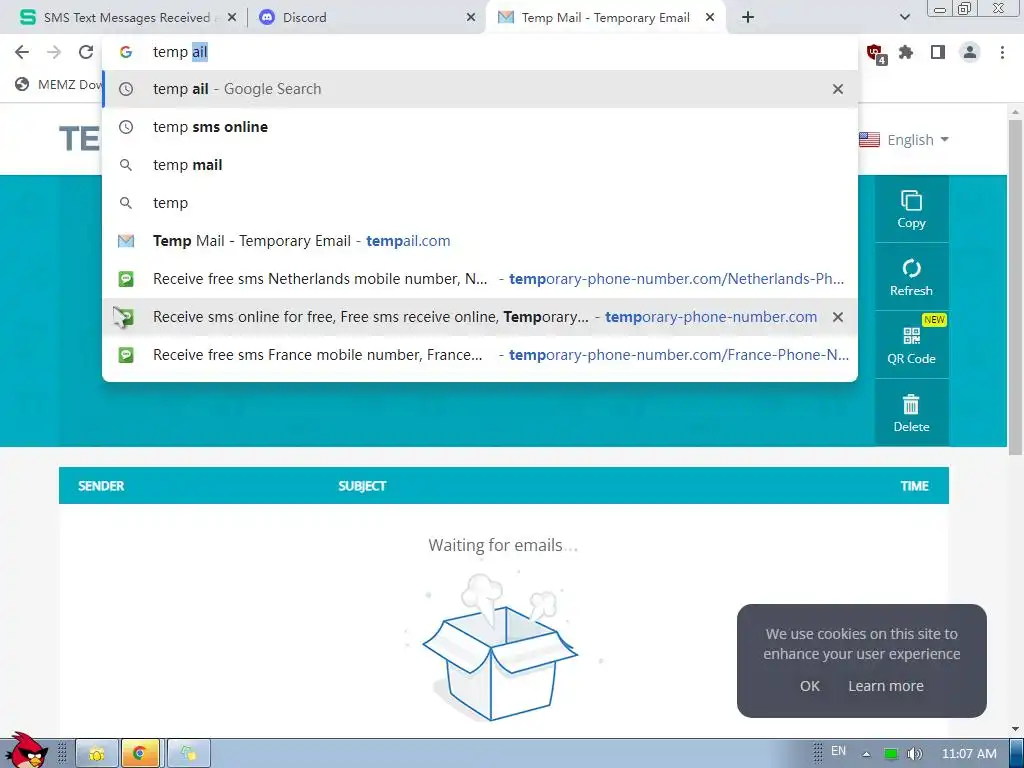Click the MEMZ Download bookmark

(59, 84)
